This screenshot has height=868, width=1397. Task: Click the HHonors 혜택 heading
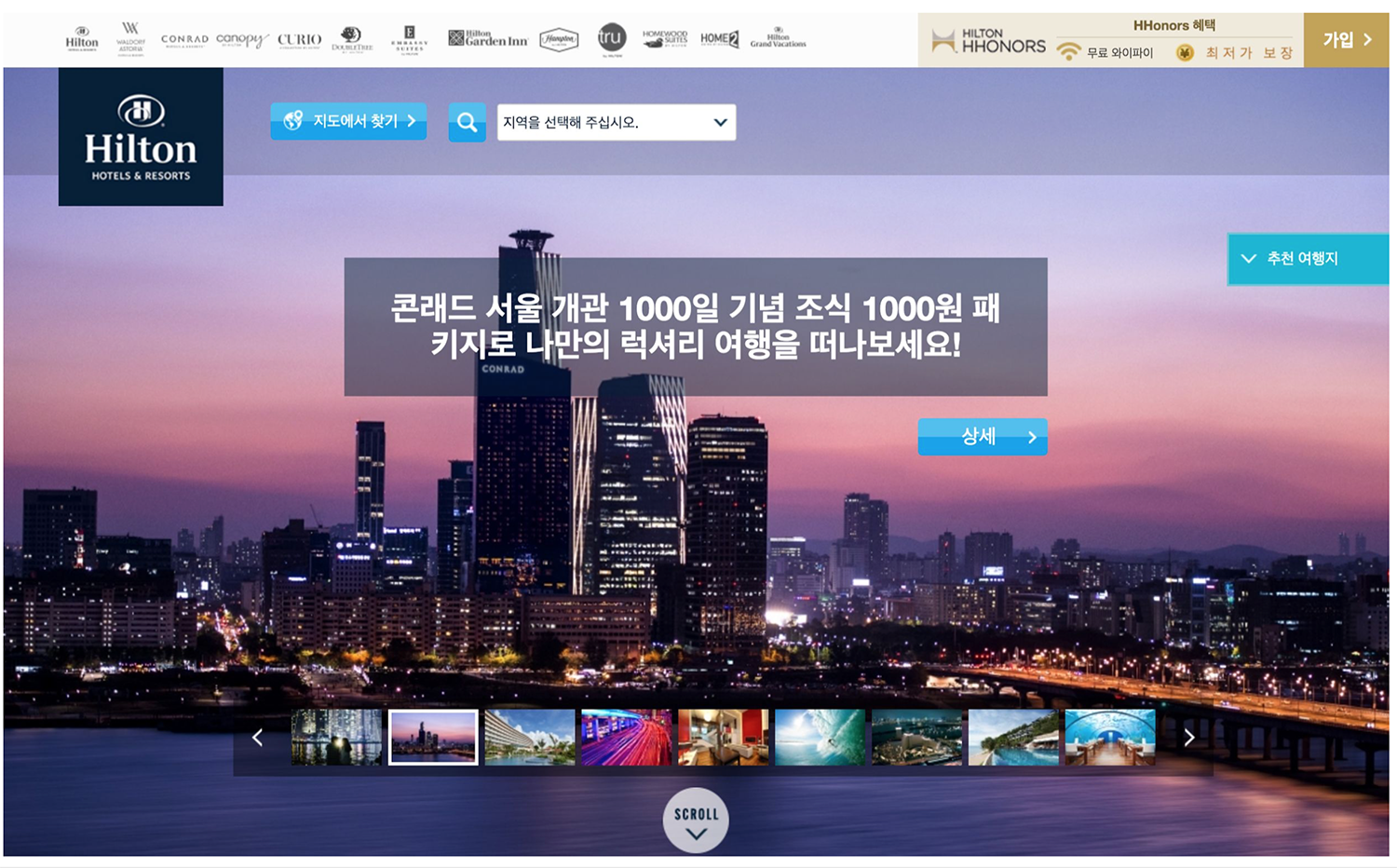pos(1173,25)
